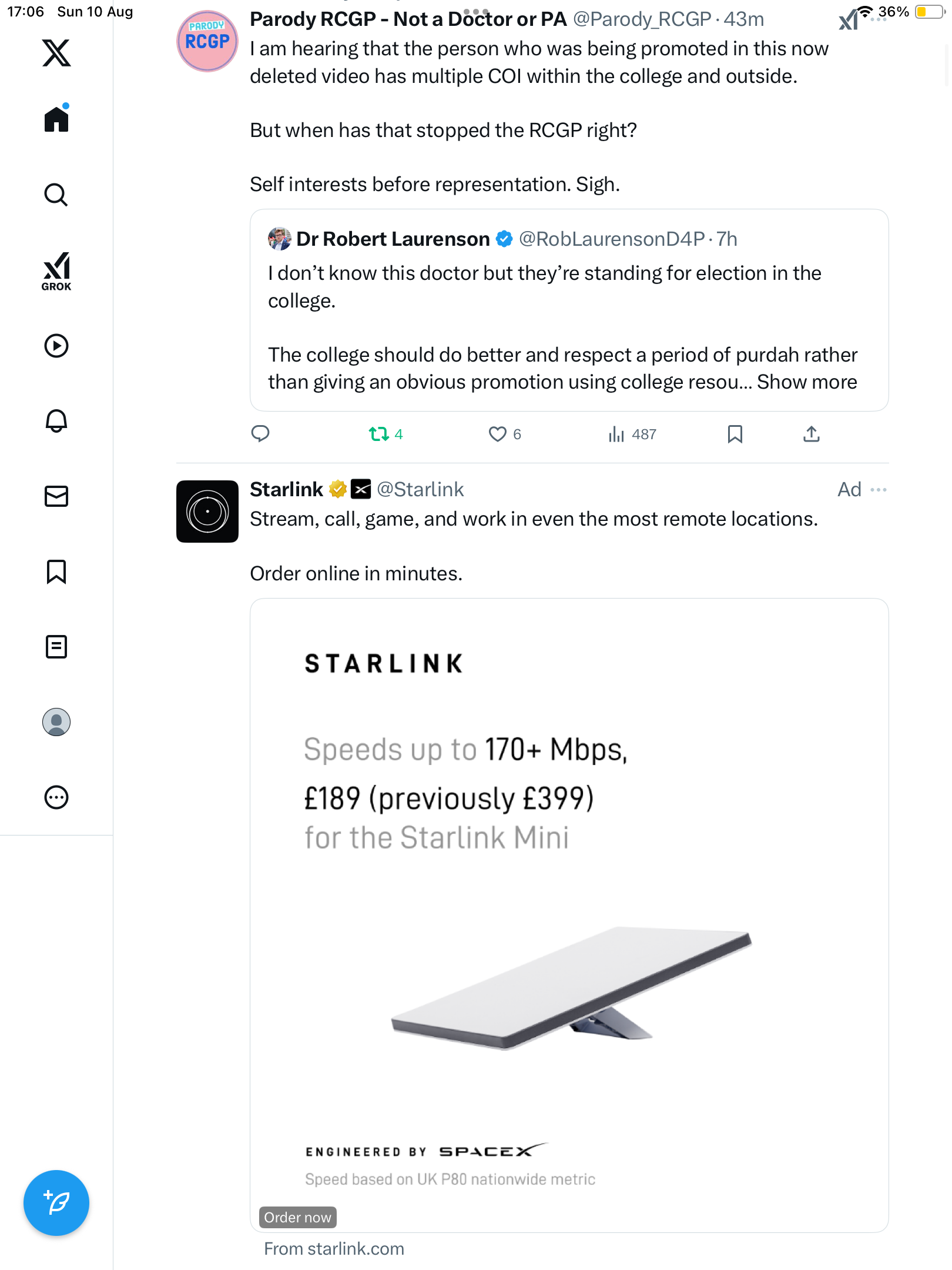Bookmark the Parody RCGP post
The image size is (952, 1270).
click(735, 435)
